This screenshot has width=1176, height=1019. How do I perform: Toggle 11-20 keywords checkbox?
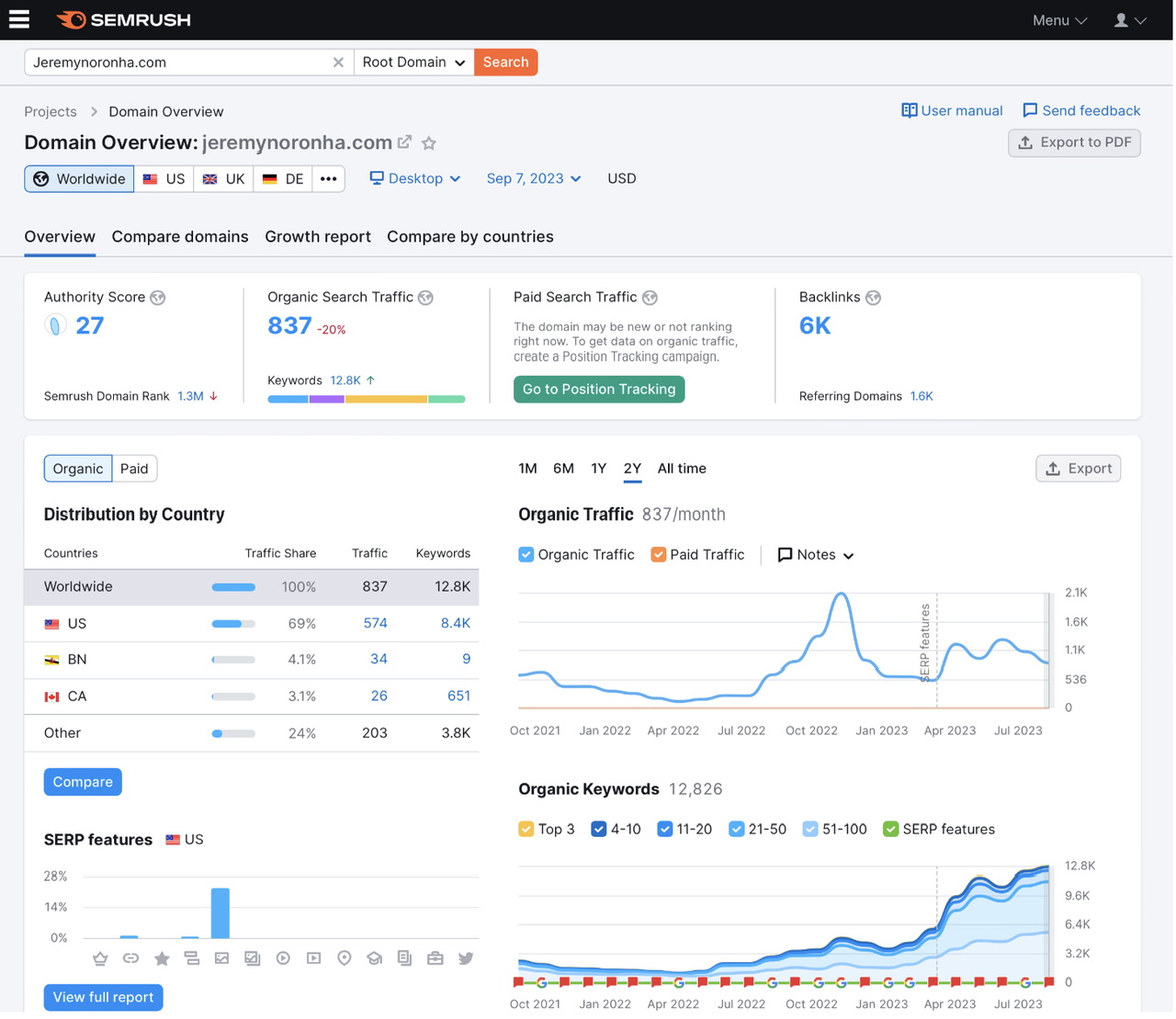point(665,830)
